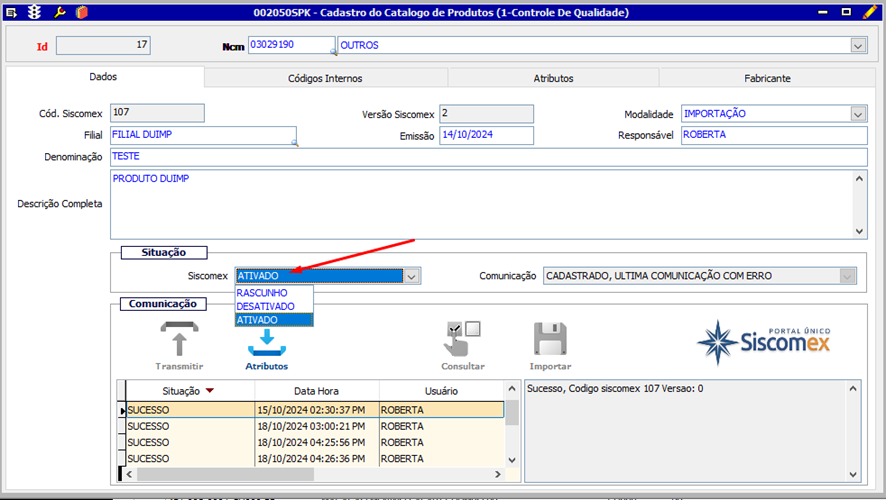
Task: Click the grid horizontal scrollbar thumb
Action: click(x=225, y=474)
